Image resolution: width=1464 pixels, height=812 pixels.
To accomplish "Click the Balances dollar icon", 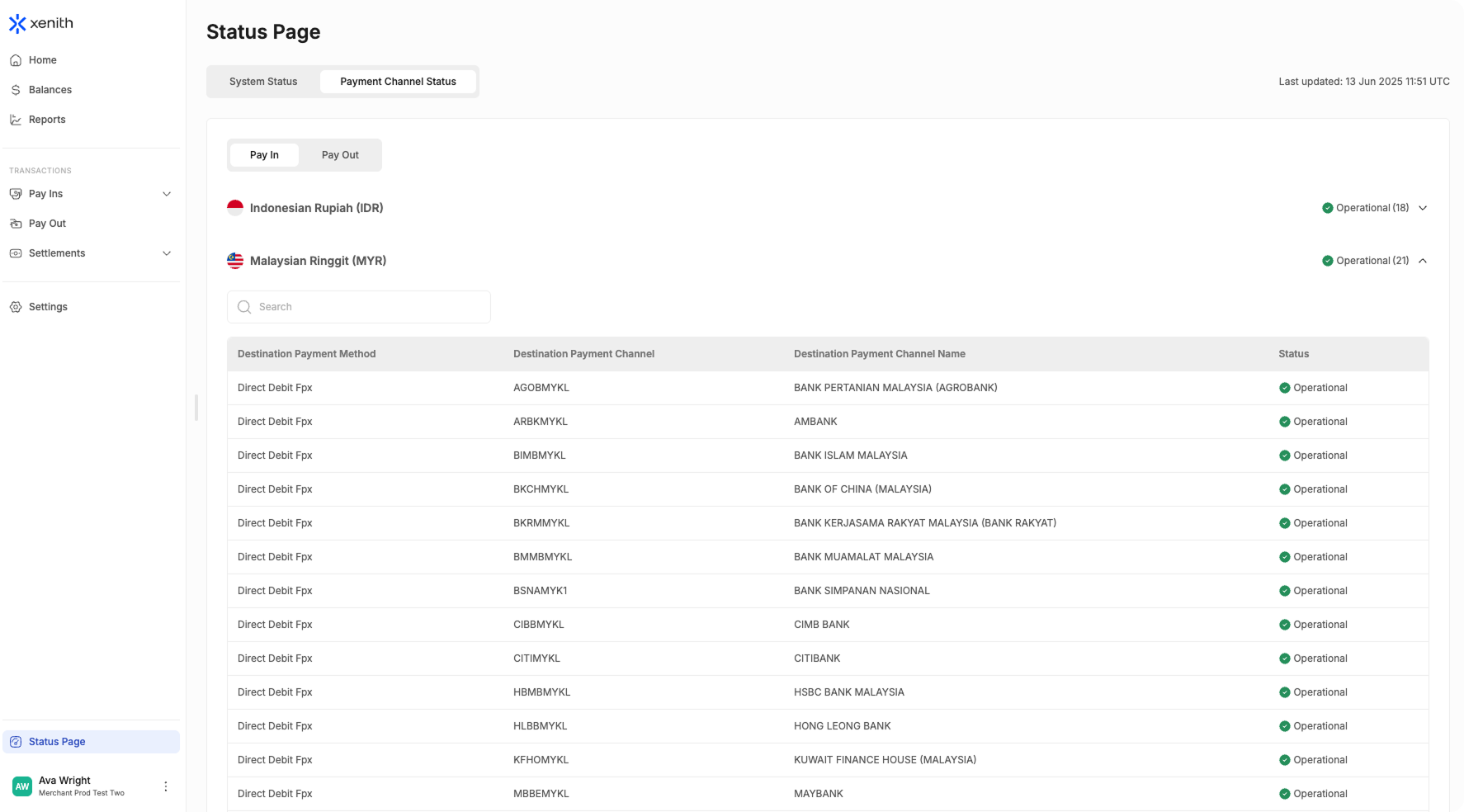I will click(16, 90).
